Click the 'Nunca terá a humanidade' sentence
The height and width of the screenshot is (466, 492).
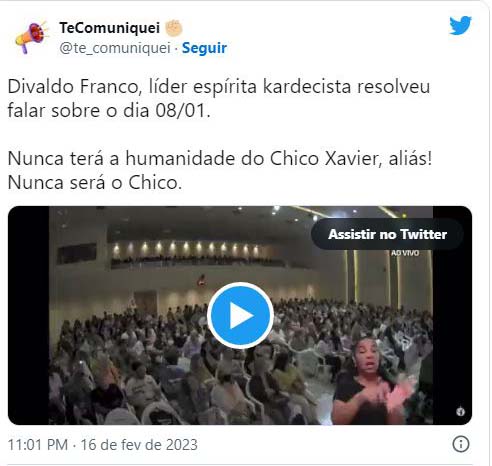(x=220, y=158)
